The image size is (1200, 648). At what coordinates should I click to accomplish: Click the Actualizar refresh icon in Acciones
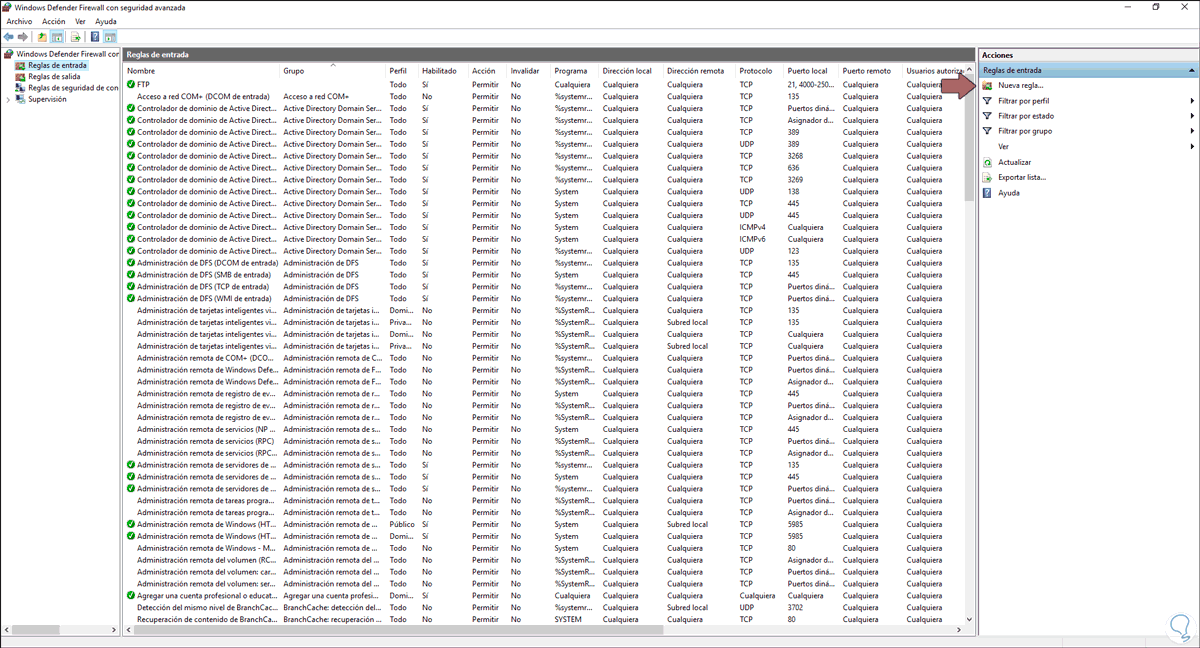987,162
